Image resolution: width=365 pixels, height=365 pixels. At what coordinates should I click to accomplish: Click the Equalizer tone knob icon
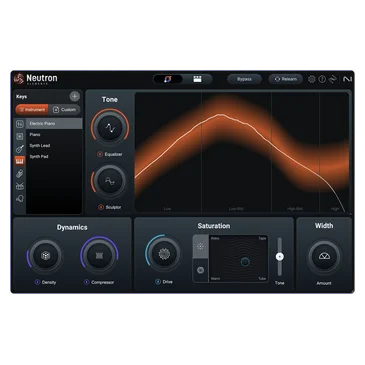point(110,128)
